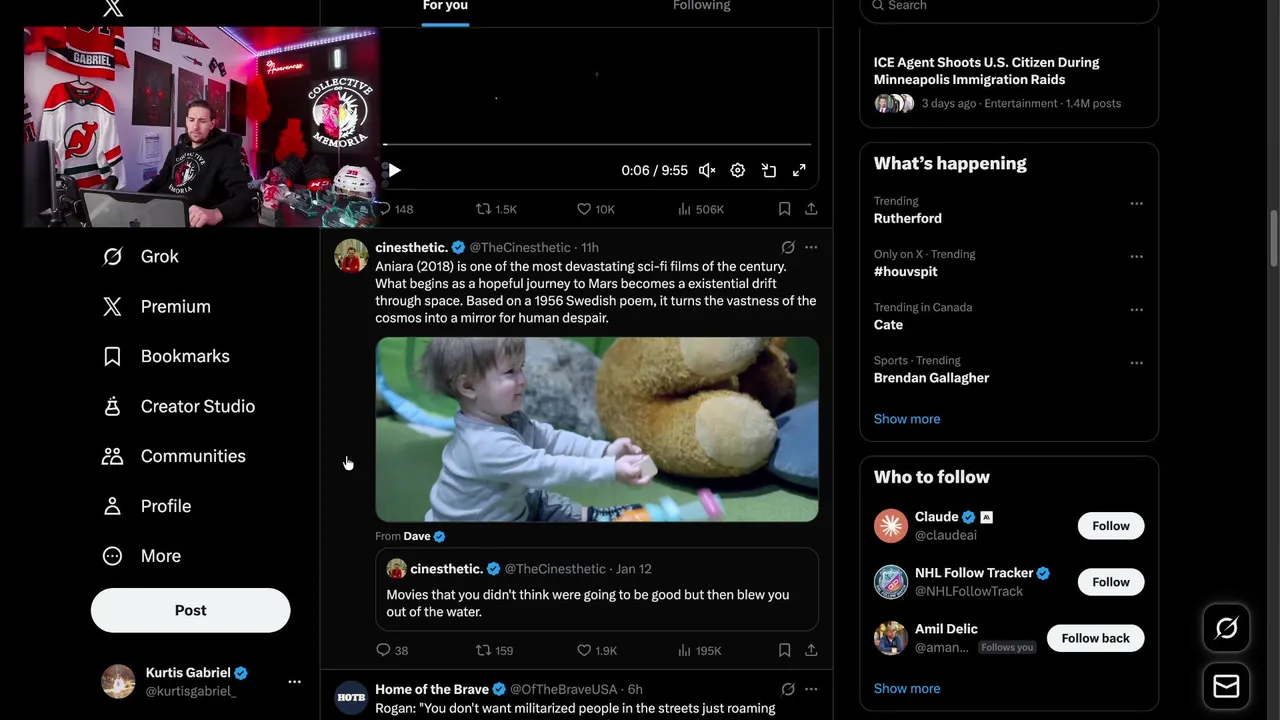Show more trending topics

(906, 419)
